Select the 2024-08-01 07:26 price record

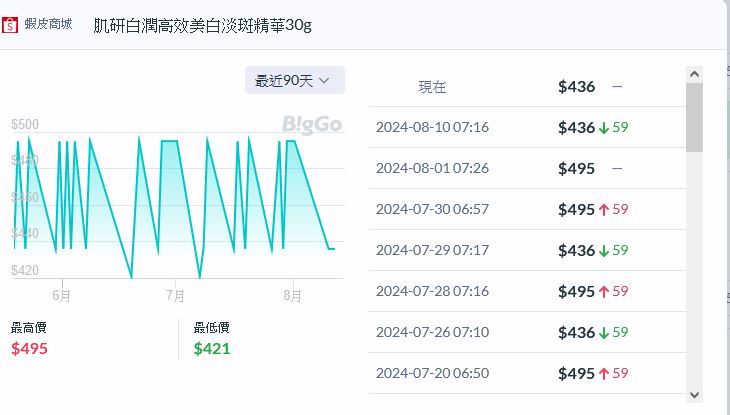click(x=526, y=168)
